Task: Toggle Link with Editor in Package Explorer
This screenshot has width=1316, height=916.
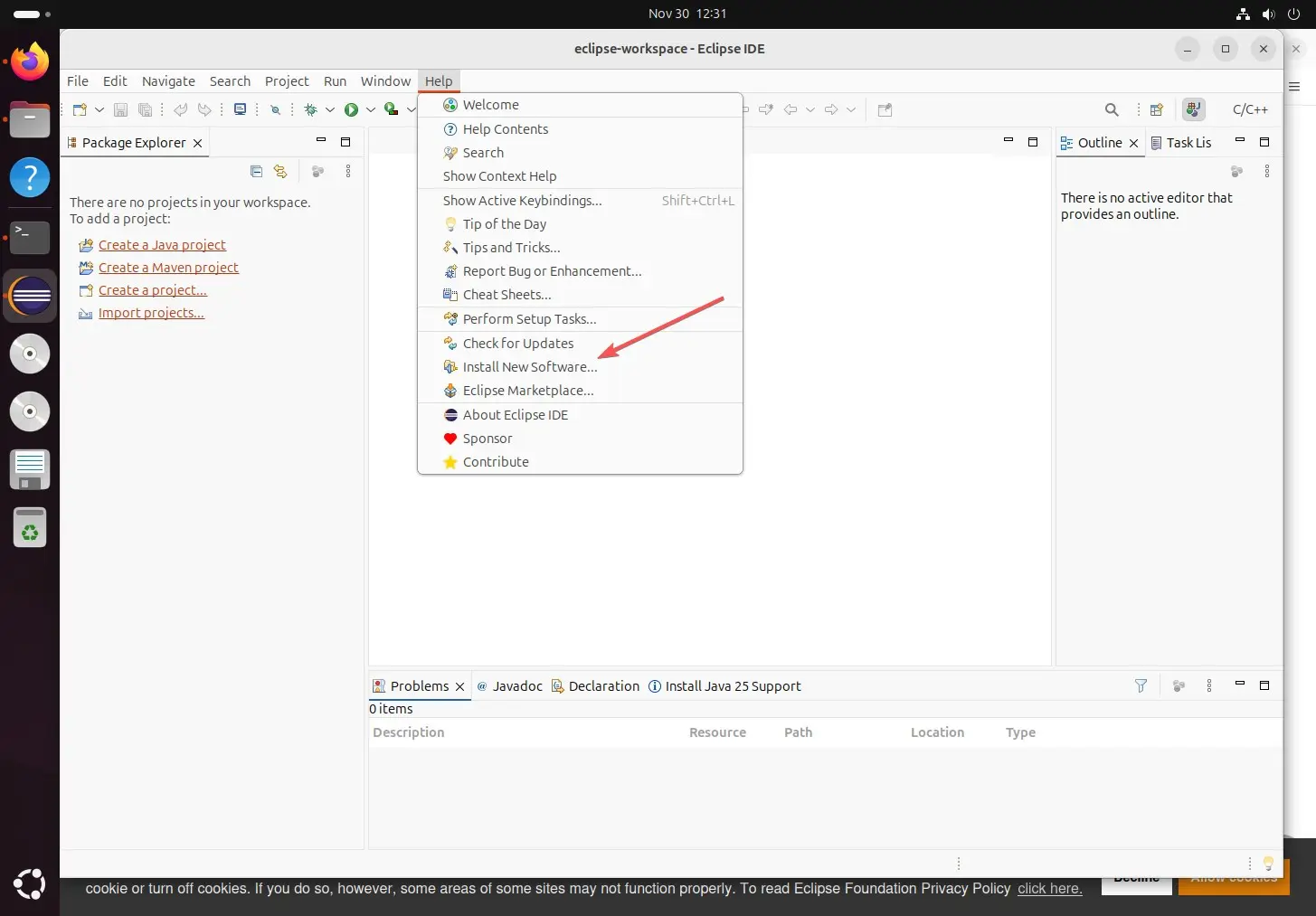Action: pos(280,171)
